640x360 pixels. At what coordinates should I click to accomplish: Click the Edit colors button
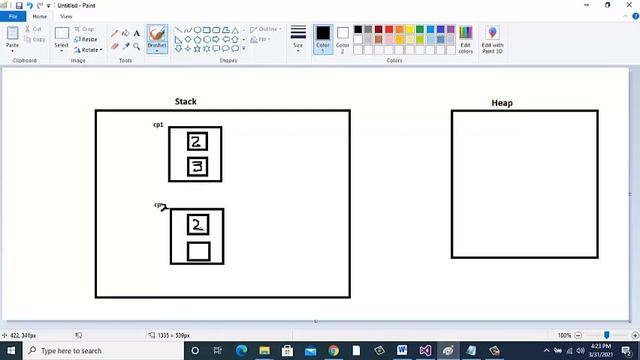tap(466, 40)
